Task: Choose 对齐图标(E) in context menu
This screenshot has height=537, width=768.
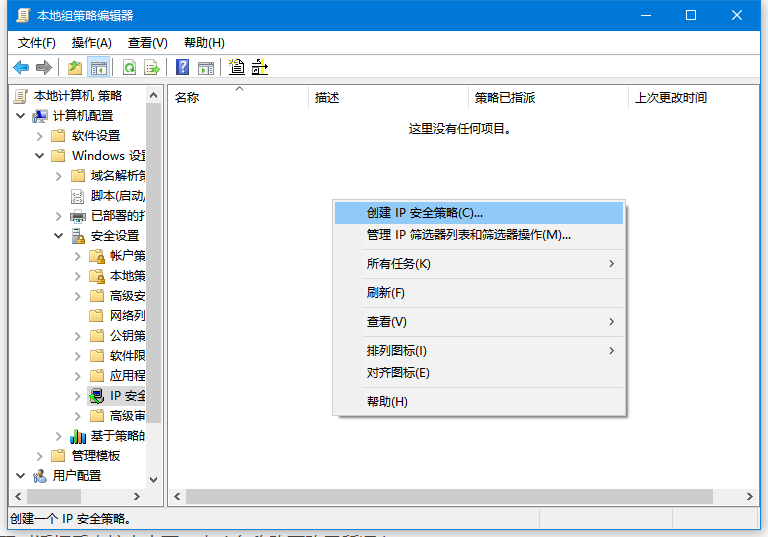Action: (479, 373)
